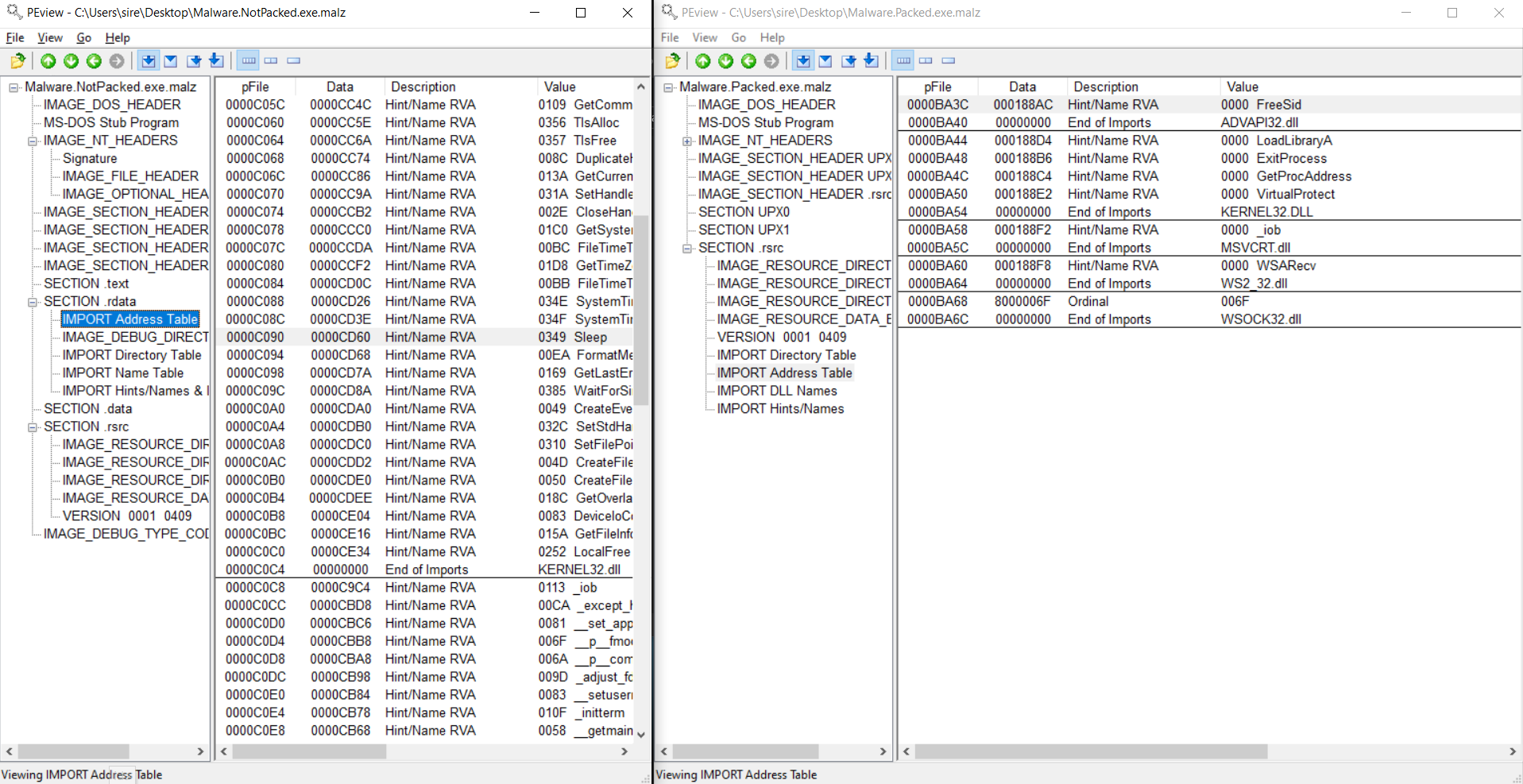Toggle four-column view button in Packed window

pyautogui.click(x=903, y=61)
